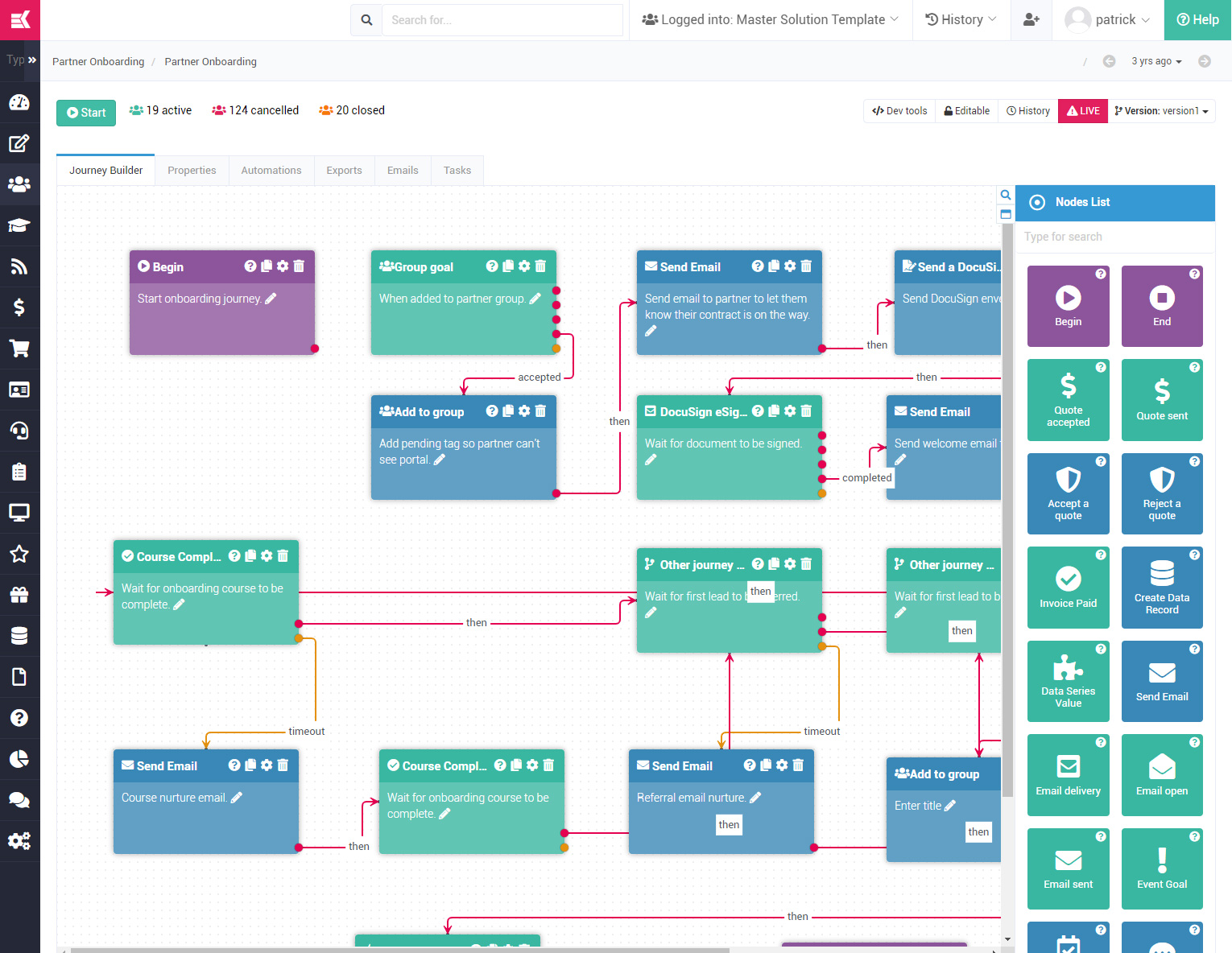
Task: Switch to the Automations tab
Action: [x=271, y=171]
